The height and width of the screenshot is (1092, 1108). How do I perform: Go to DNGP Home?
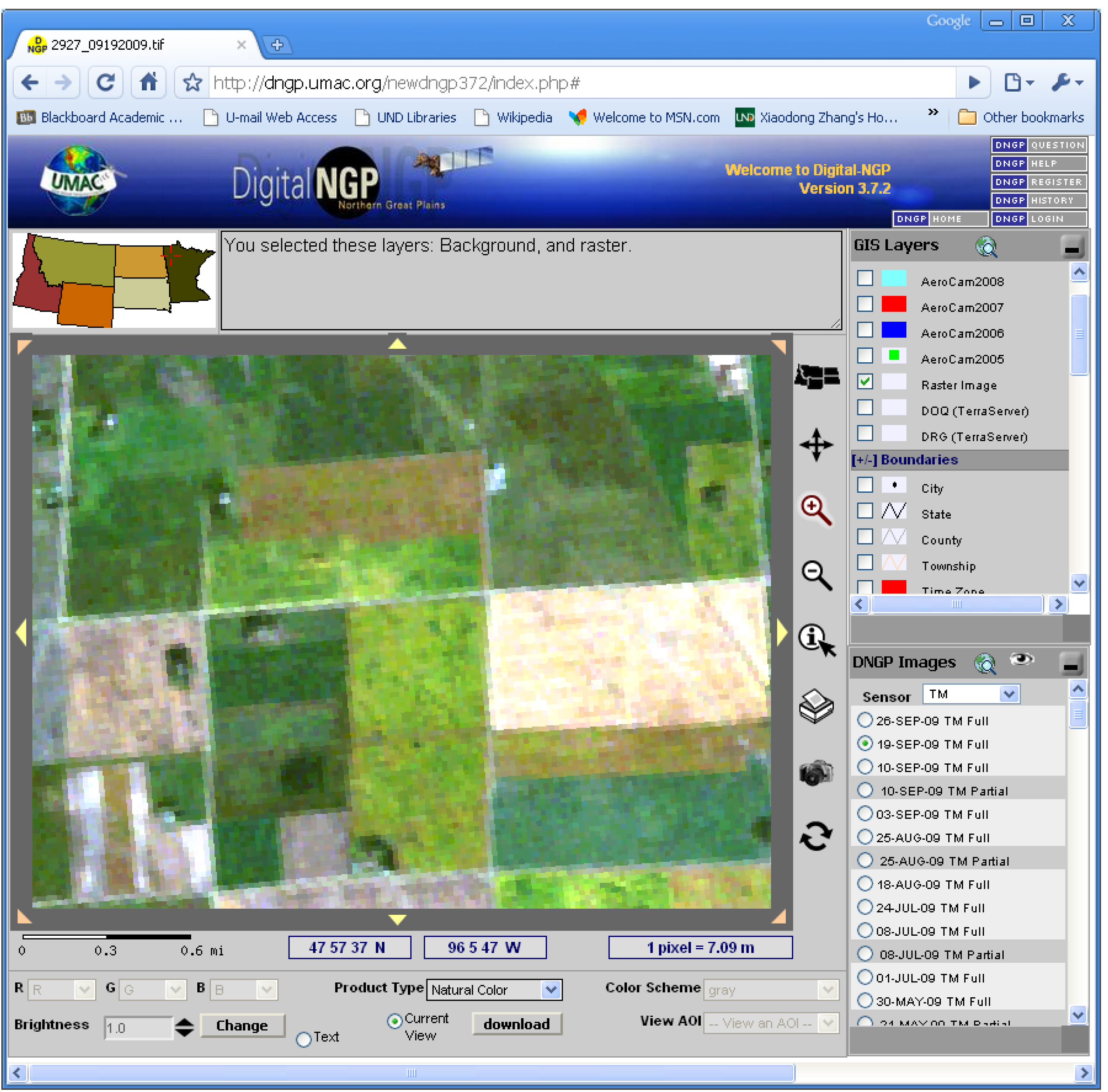click(940, 219)
